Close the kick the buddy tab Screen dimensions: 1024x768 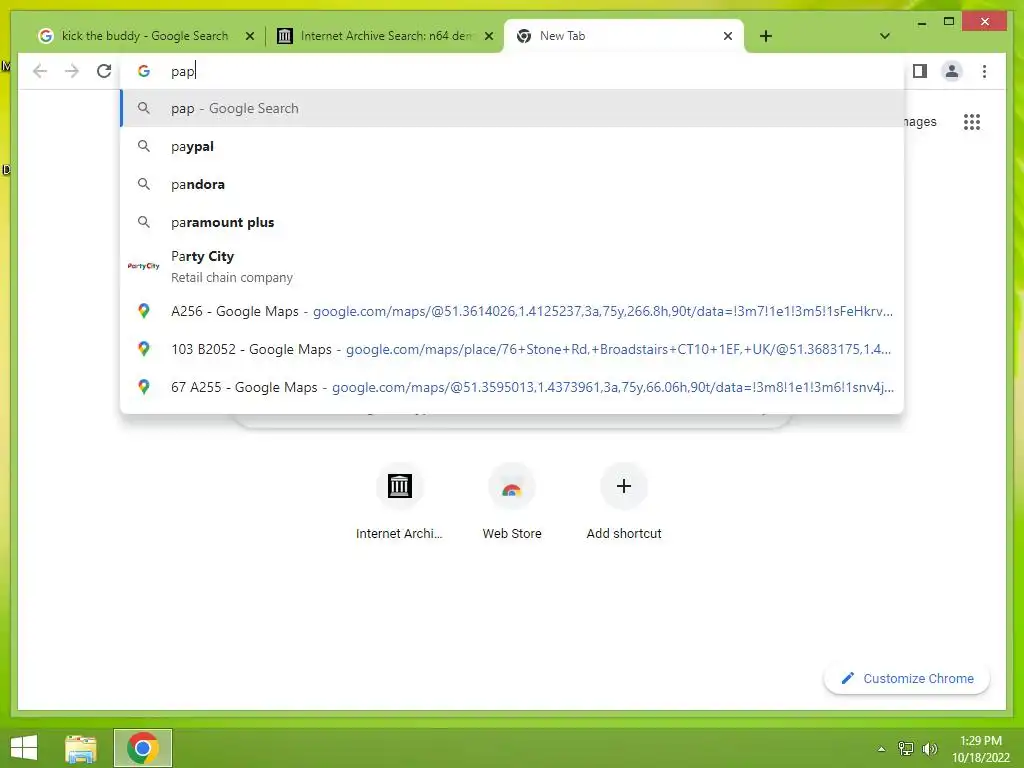pyautogui.click(x=249, y=37)
